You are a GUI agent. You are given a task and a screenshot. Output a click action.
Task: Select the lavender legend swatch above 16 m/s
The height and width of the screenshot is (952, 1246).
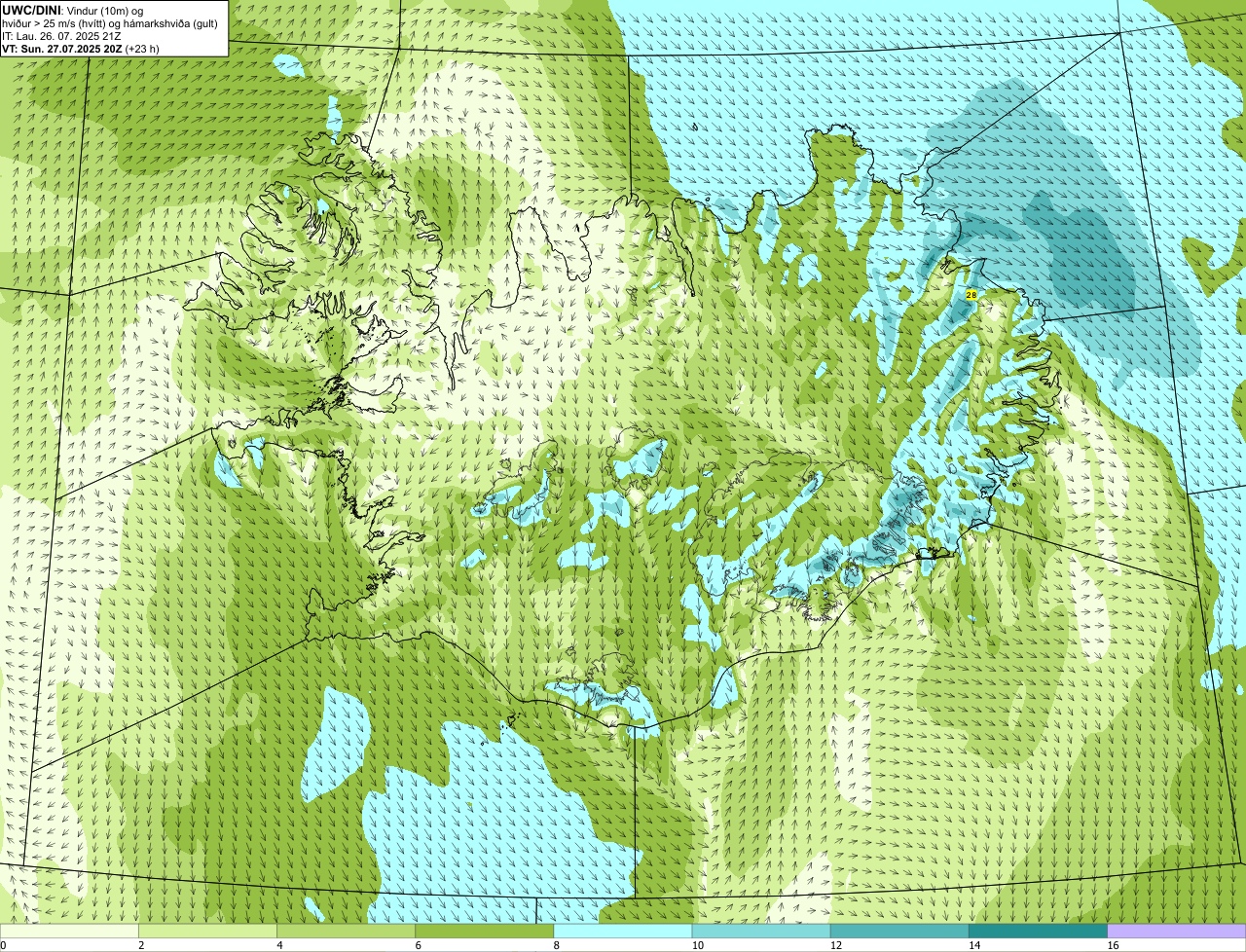pos(1177,931)
